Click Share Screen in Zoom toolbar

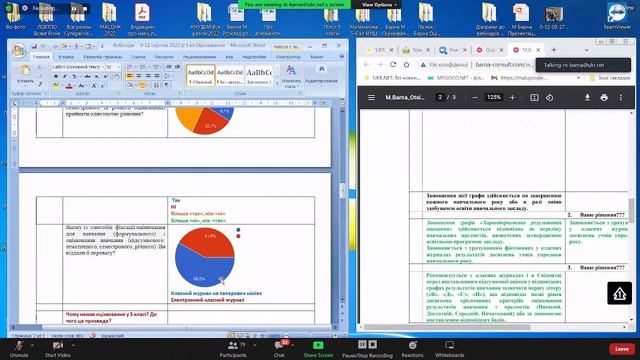318,349
